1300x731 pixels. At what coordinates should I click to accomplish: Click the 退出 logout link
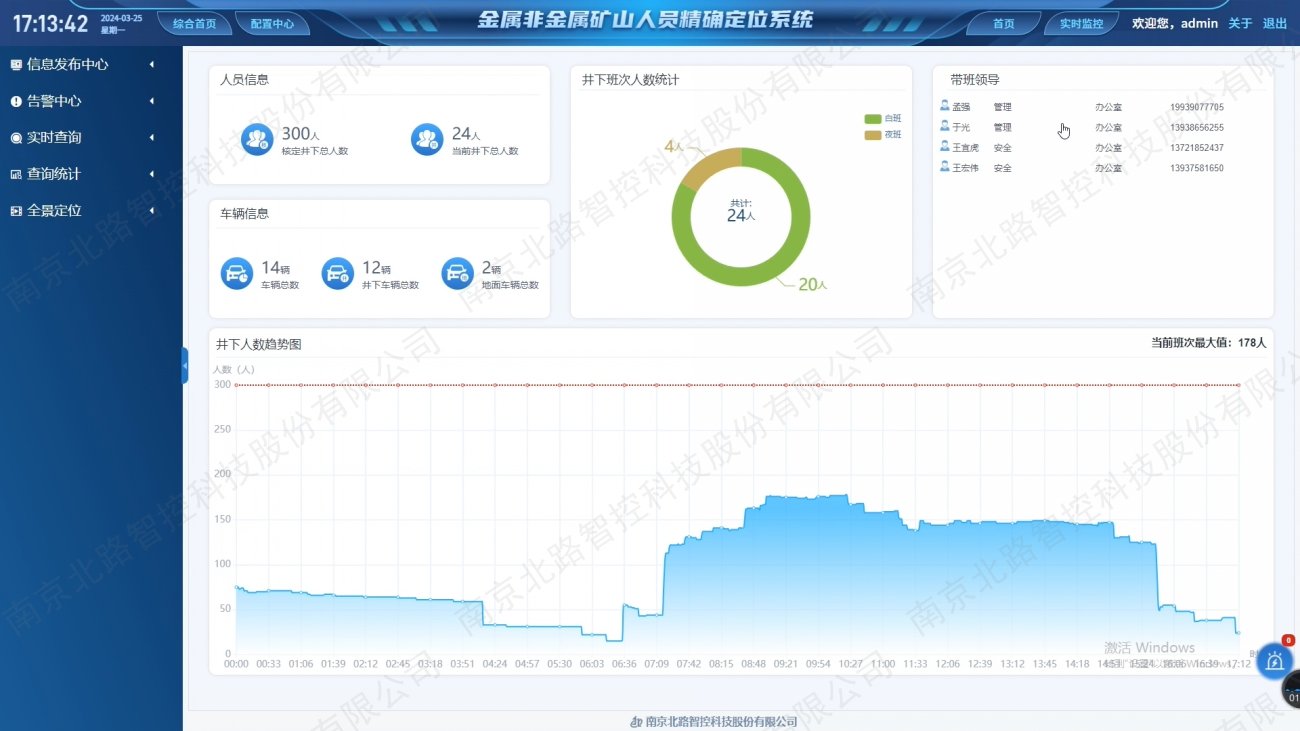tap(1275, 23)
